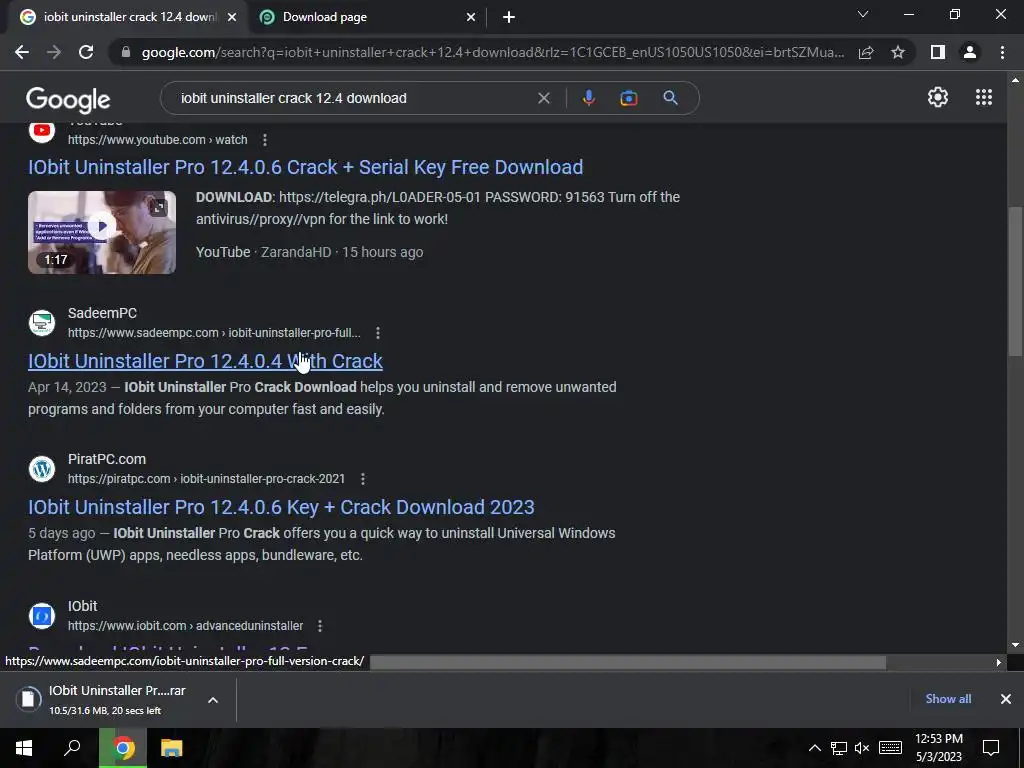Screen dimensions: 1024x768
Task: Close the Download page tab
Action: 471,18
